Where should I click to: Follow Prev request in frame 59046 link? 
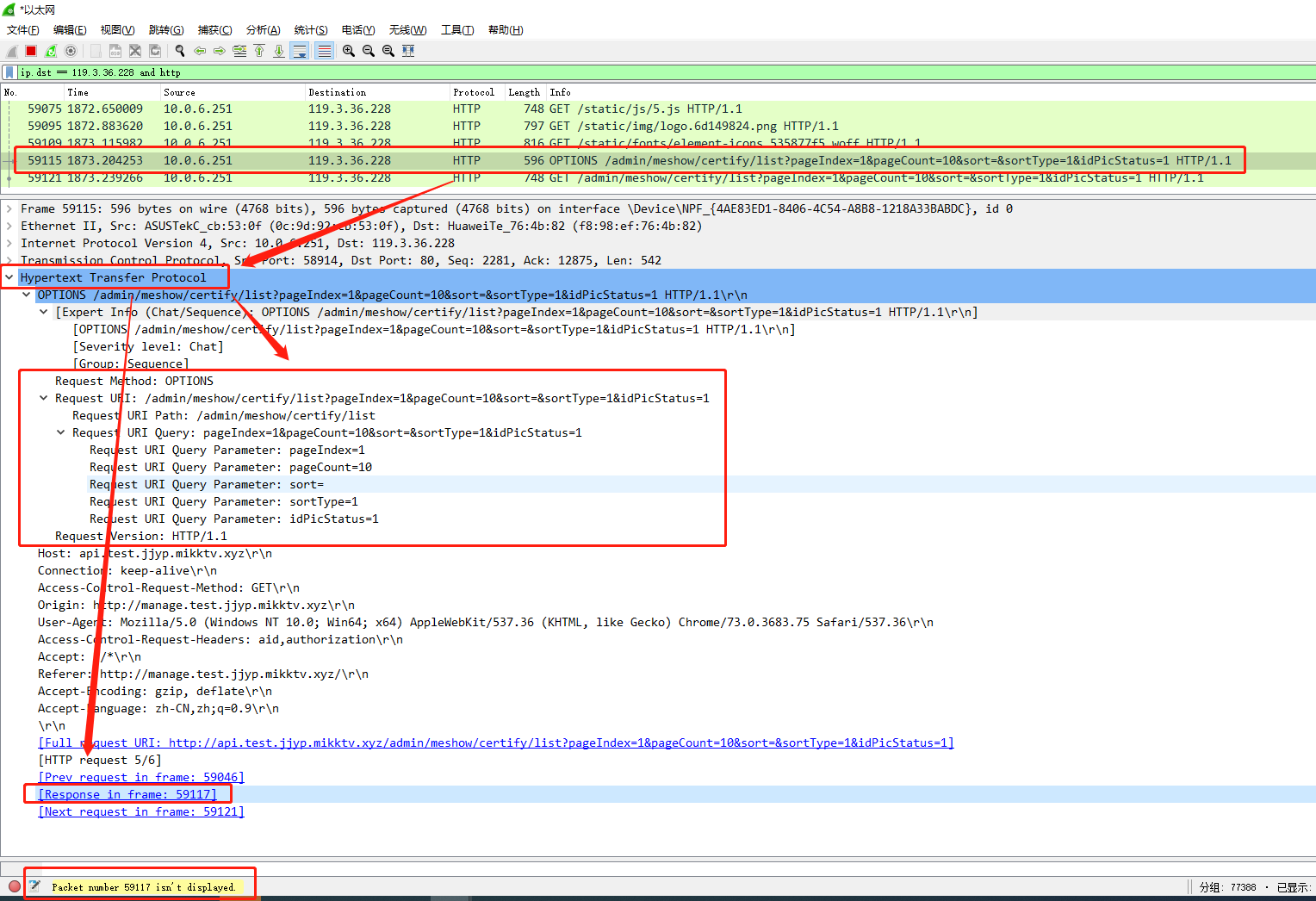(x=141, y=777)
